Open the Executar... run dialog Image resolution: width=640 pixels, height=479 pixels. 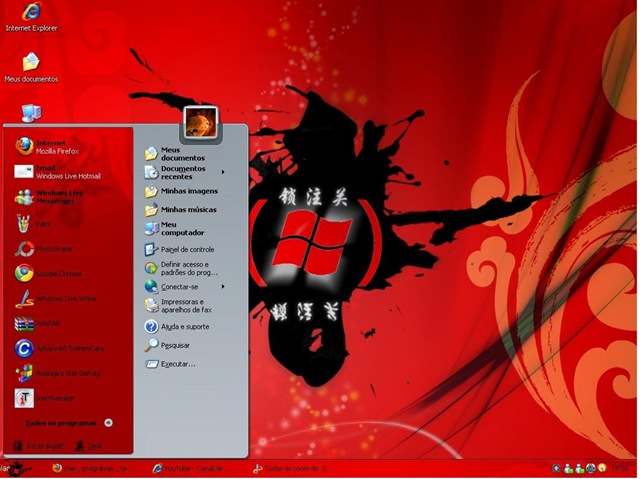(170, 364)
